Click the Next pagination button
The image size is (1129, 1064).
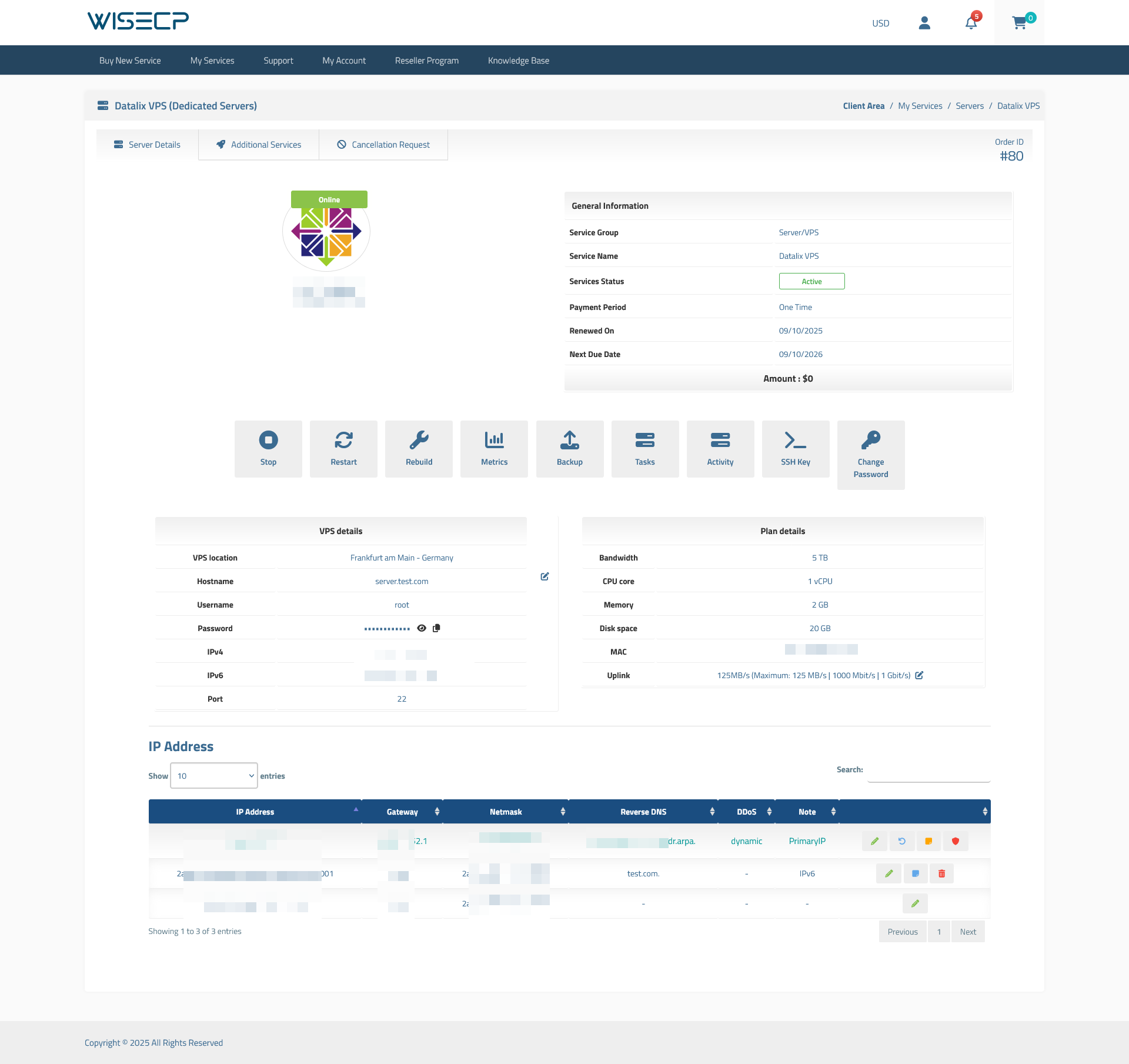(x=967, y=932)
